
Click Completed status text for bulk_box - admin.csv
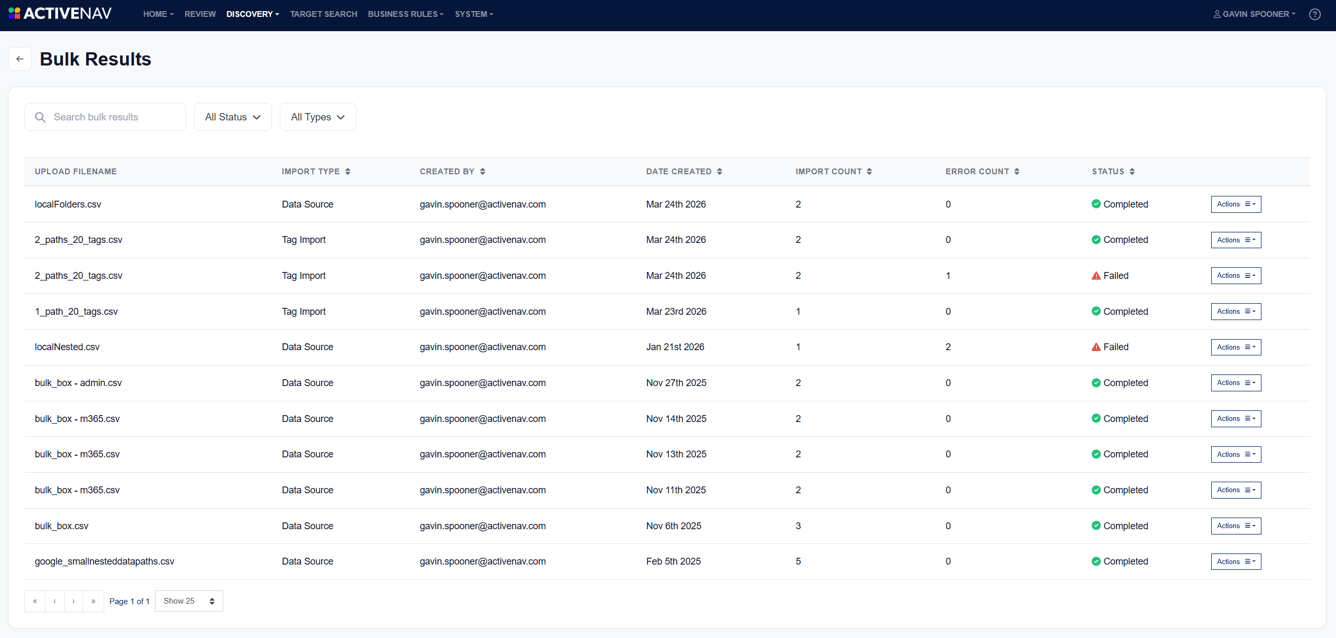coord(1126,383)
